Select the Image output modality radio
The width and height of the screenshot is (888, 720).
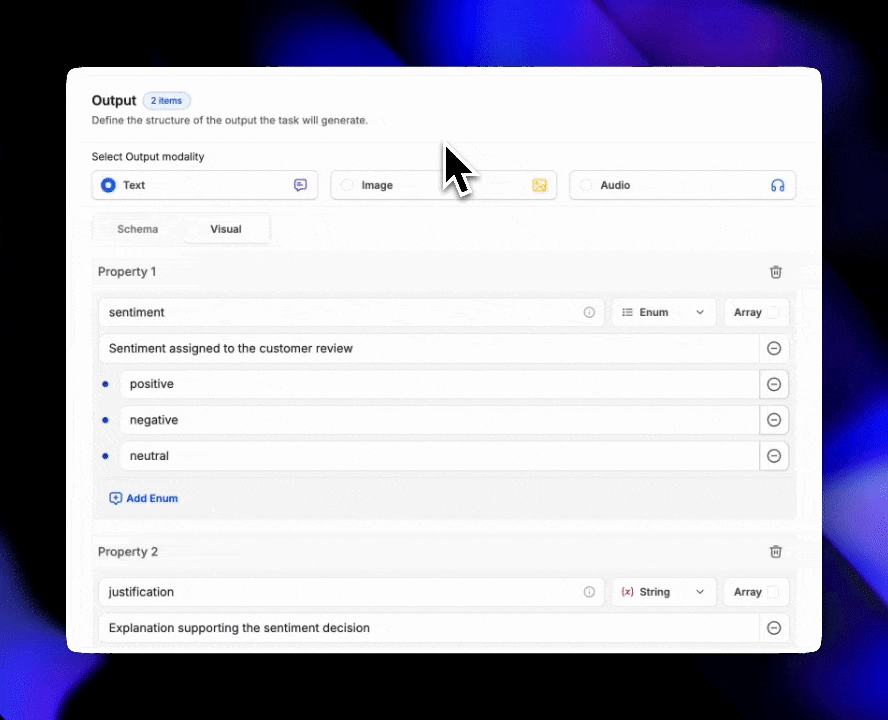tap(347, 185)
